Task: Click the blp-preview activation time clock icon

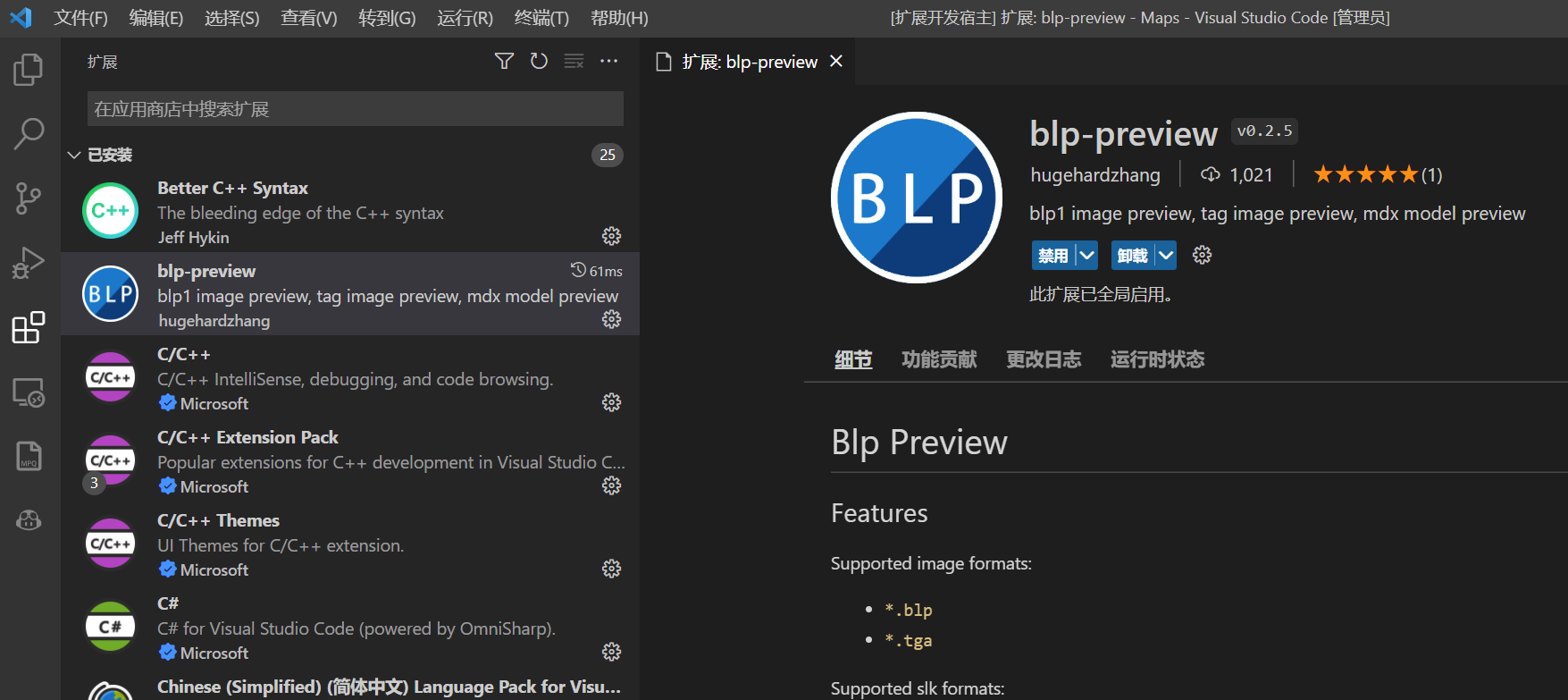Action: pyautogui.click(x=578, y=270)
